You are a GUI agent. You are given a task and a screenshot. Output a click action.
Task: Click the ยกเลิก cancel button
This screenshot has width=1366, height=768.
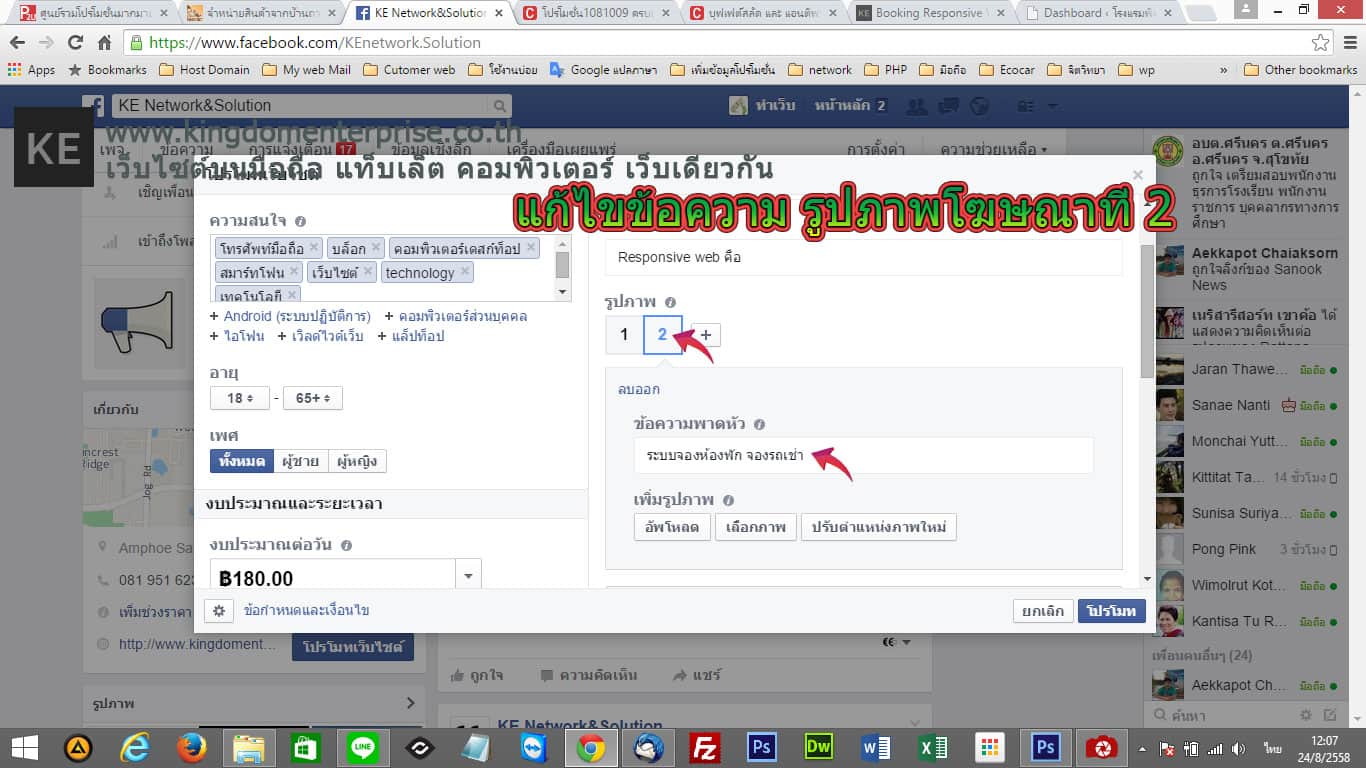point(1042,611)
